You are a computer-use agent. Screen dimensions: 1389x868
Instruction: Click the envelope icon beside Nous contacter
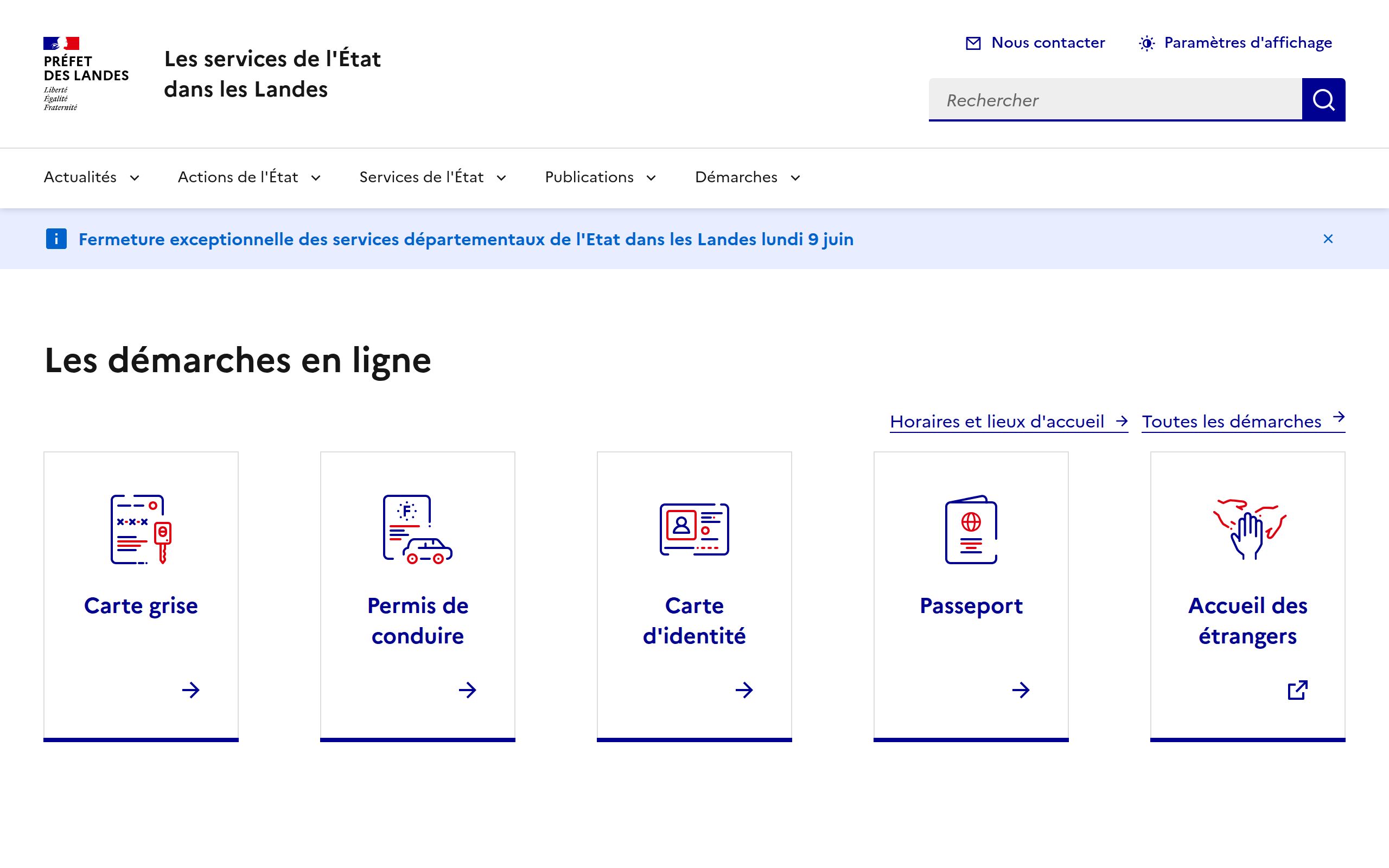(973, 43)
